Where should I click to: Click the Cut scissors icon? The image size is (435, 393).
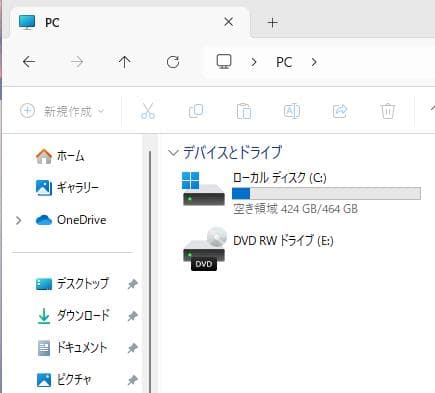pyautogui.click(x=148, y=111)
